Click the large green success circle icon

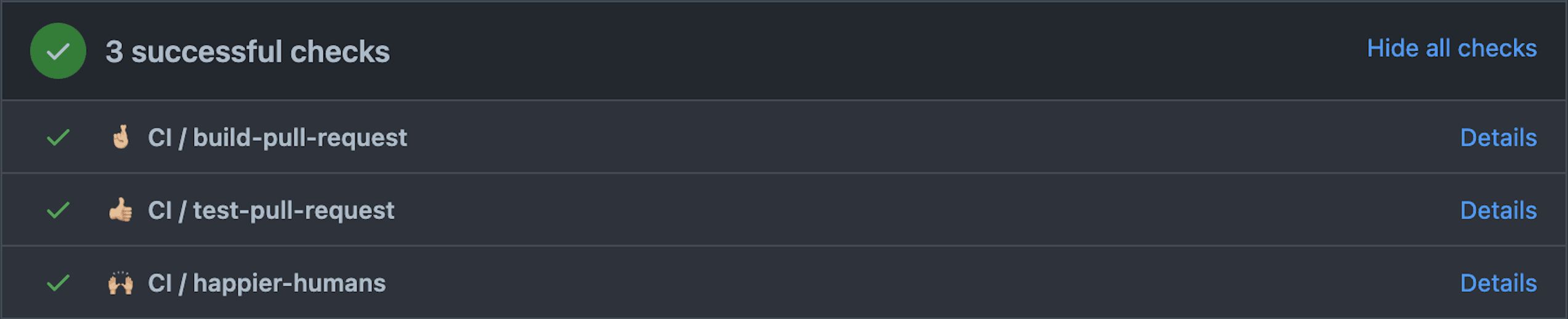coord(58,51)
